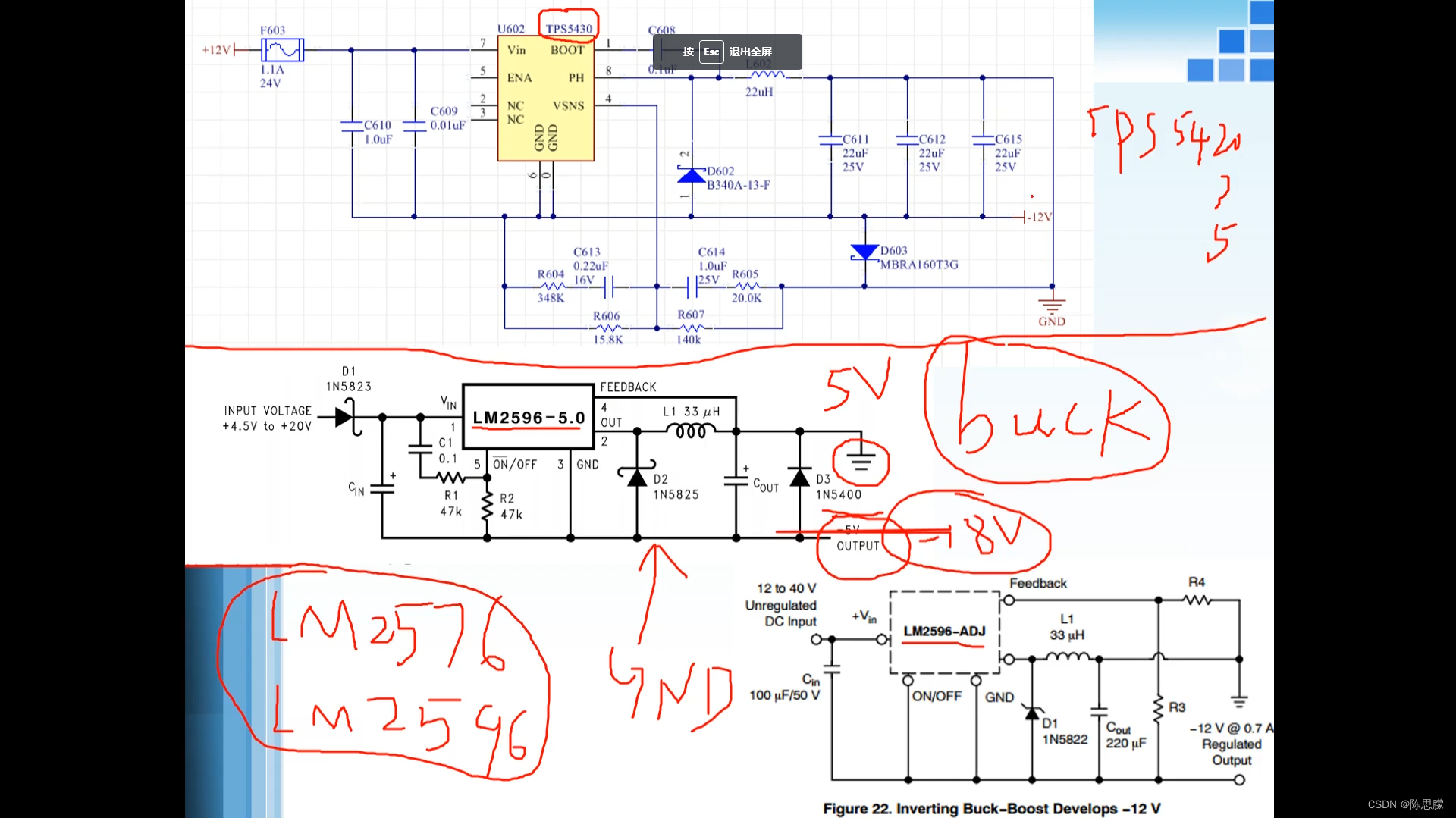Click the +12V input label
1456x818 pixels.
[216, 50]
